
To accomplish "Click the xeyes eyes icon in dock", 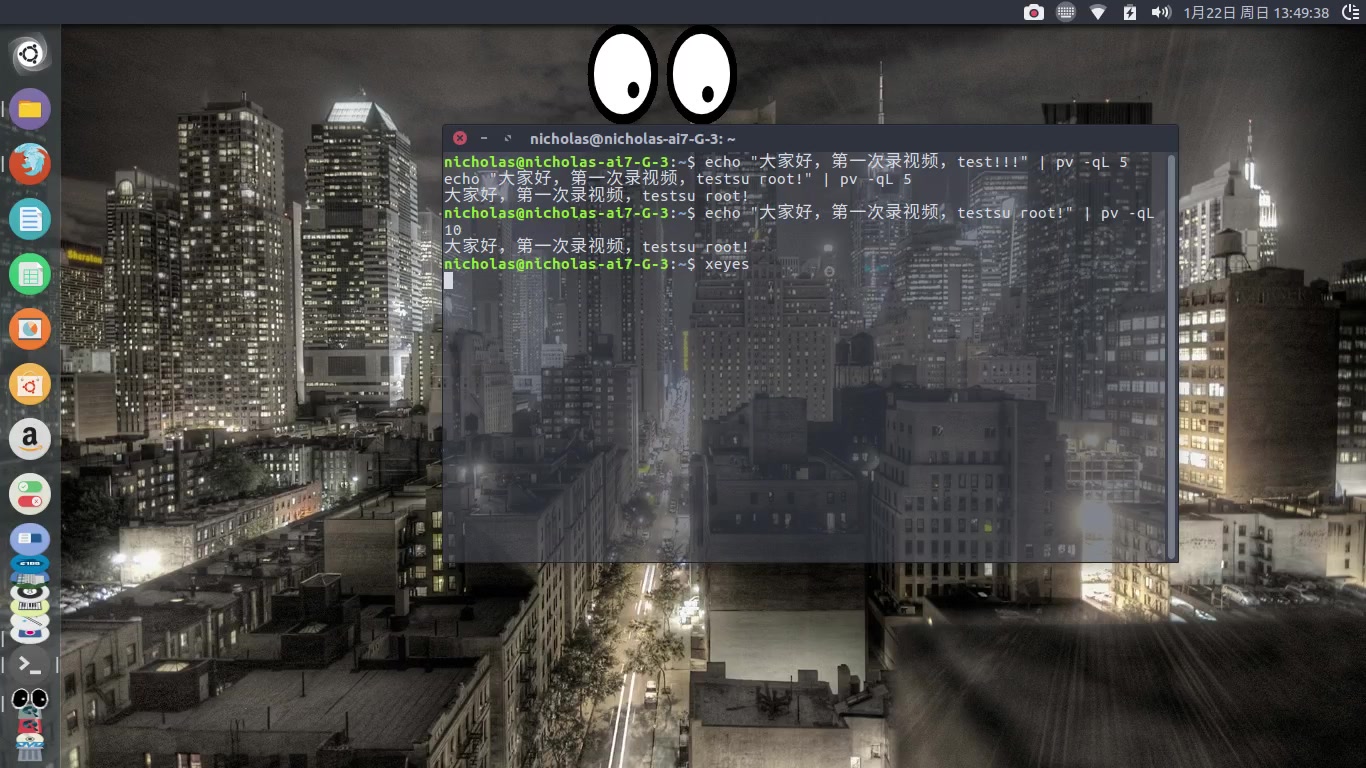I will point(29,699).
